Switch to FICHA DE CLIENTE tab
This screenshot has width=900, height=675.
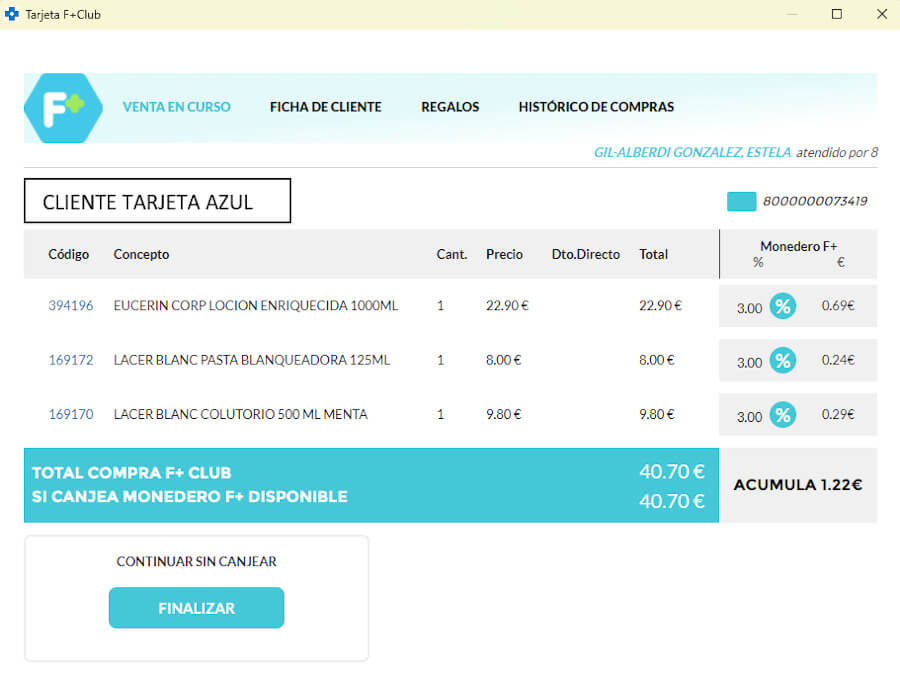coord(325,107)
